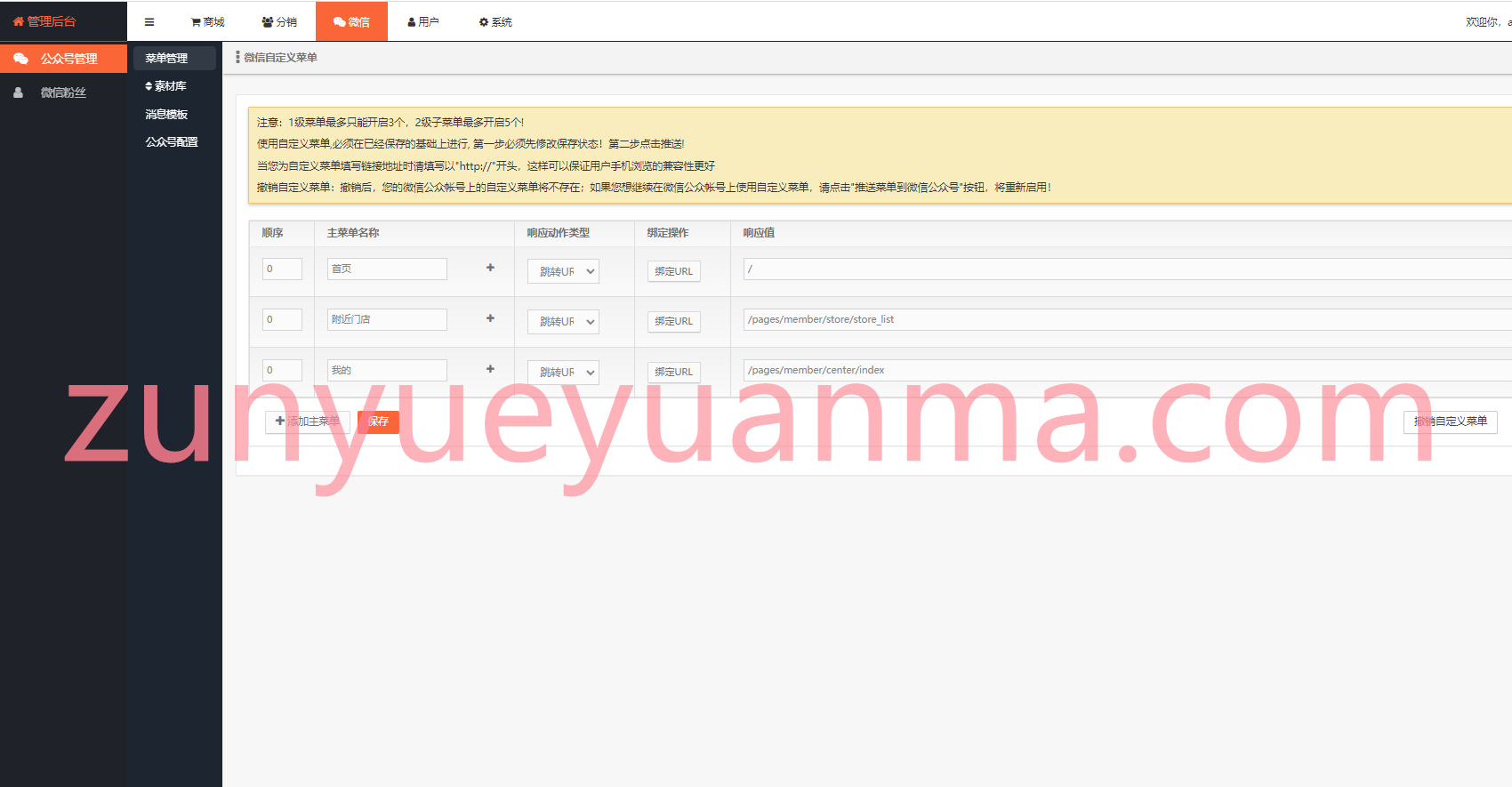Click response value field containing /

click(1127, 269)
